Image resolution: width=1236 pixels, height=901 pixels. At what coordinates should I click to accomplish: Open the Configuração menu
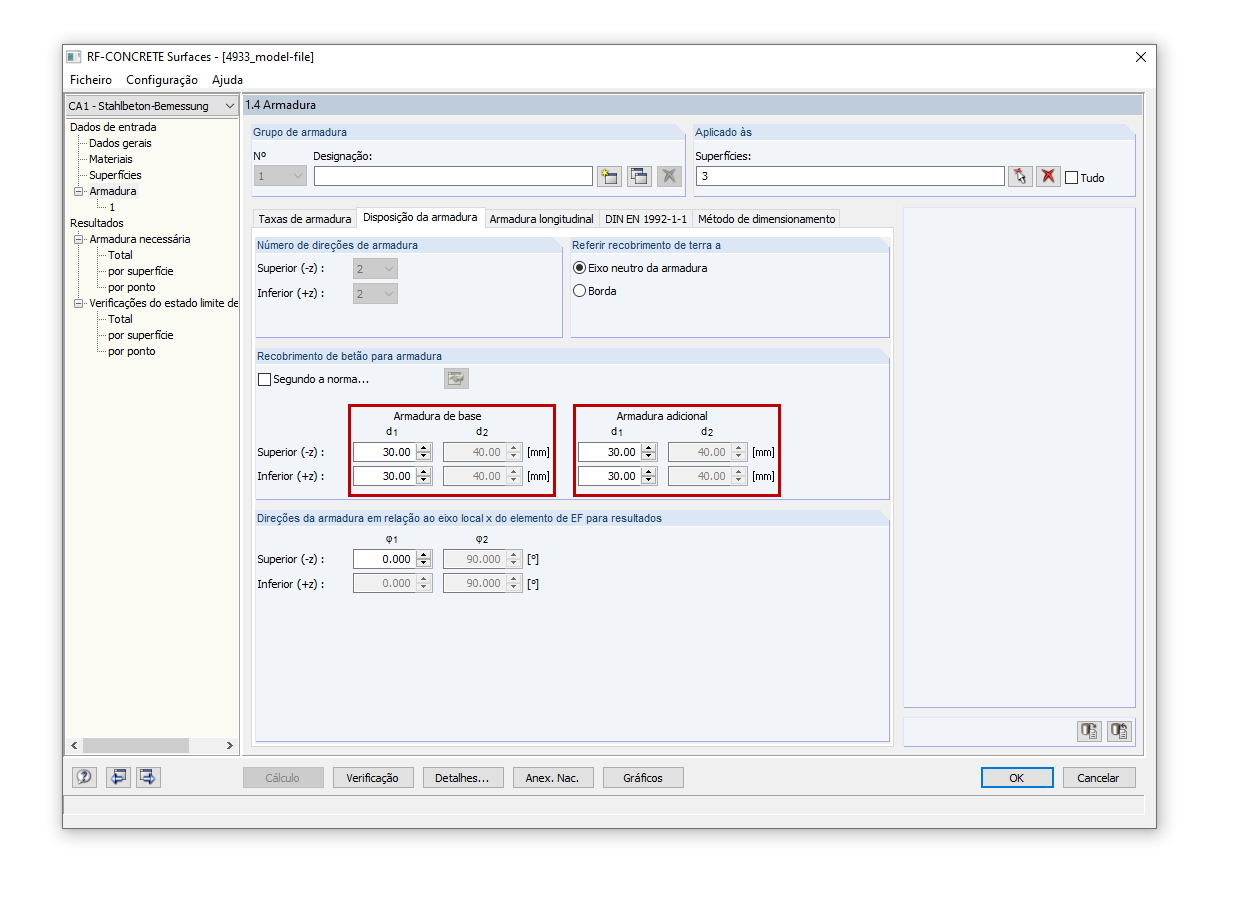[162, 80]
